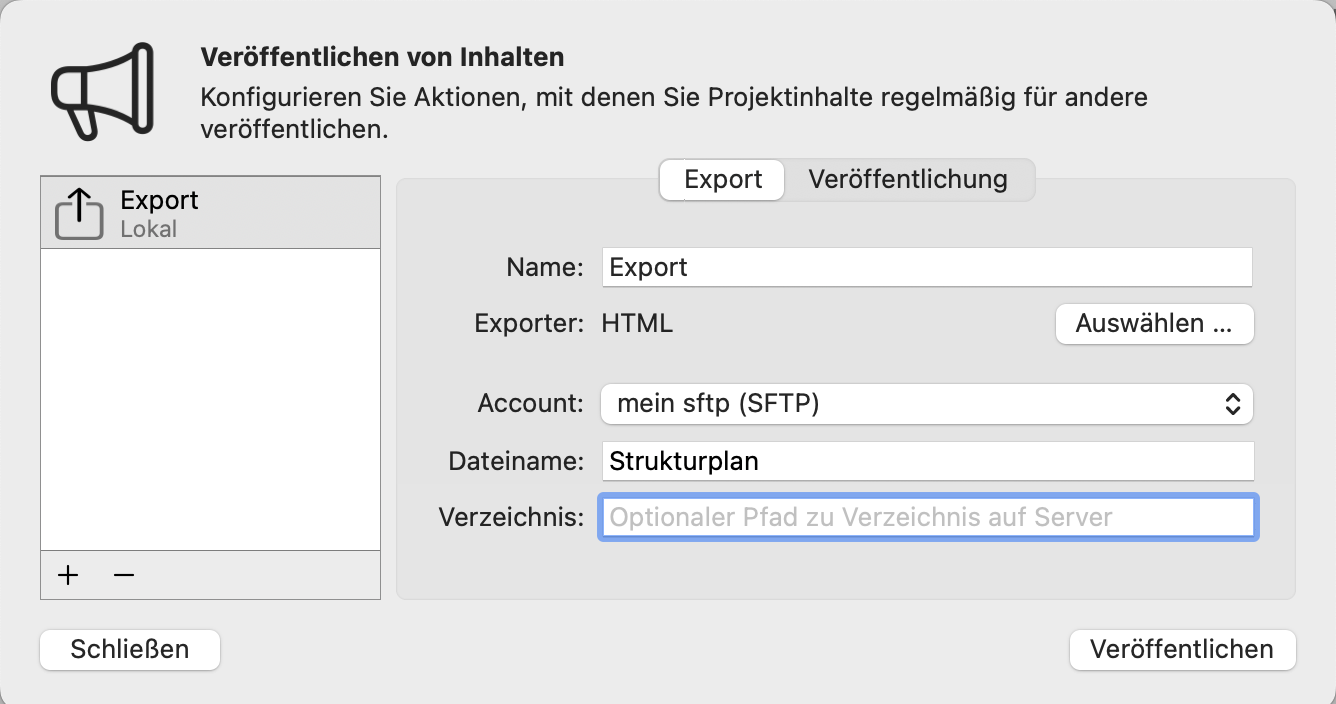Click the 'Account:' field label

530,404
